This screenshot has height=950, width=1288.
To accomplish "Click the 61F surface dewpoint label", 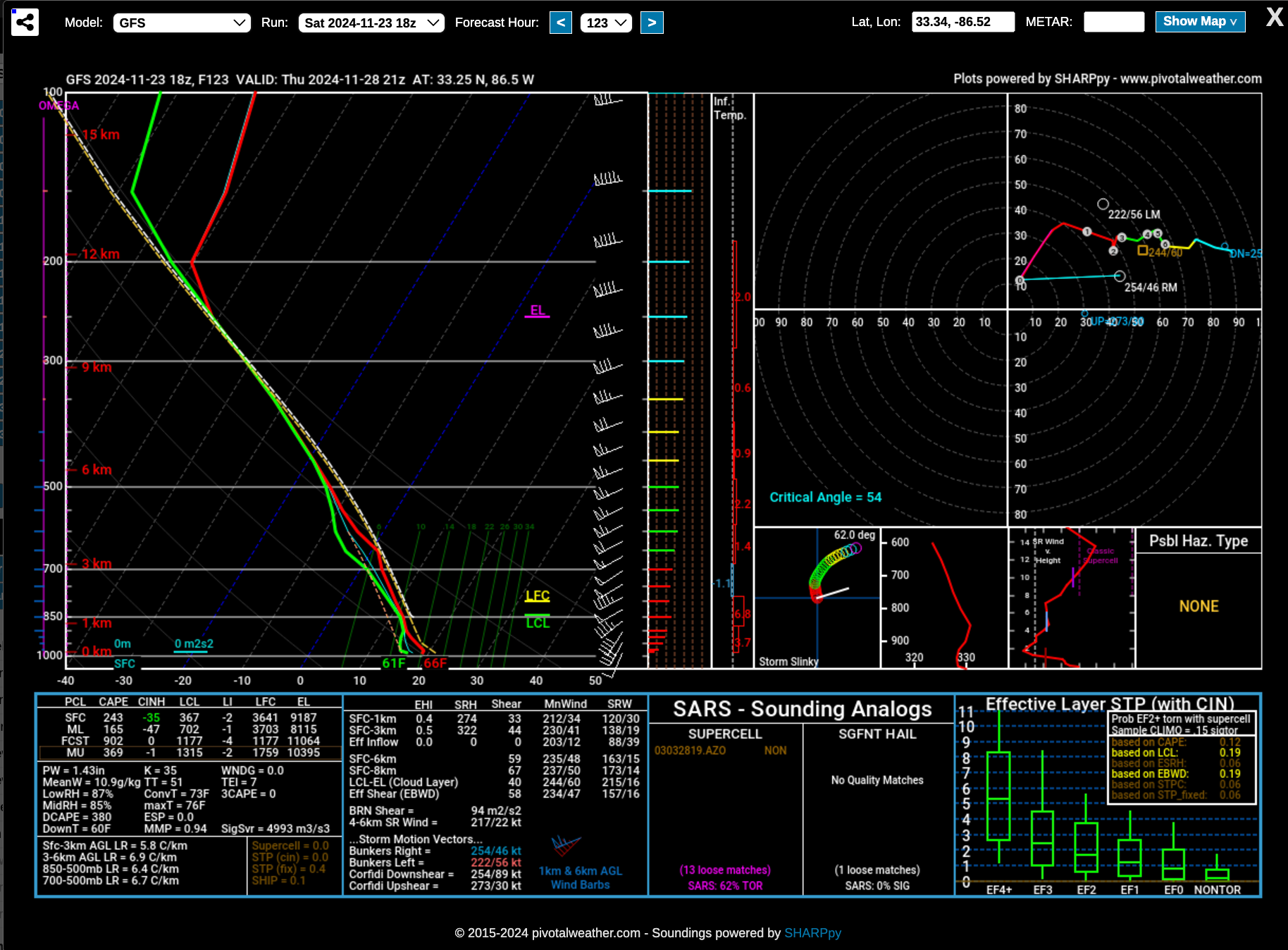I will coord(394,663).
